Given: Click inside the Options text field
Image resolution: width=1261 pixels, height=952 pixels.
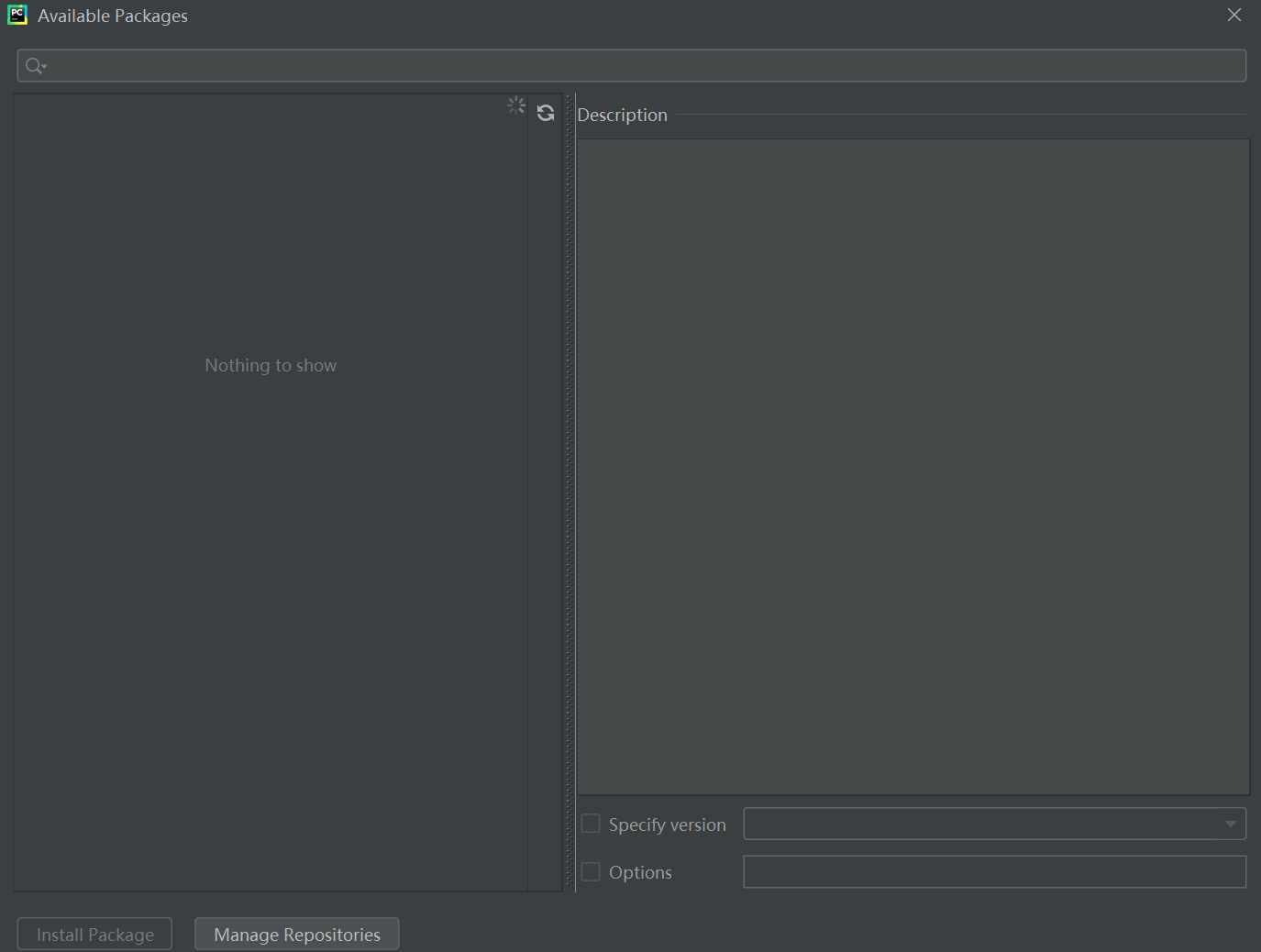Looking at the screenshot, I should coord(994,871).
